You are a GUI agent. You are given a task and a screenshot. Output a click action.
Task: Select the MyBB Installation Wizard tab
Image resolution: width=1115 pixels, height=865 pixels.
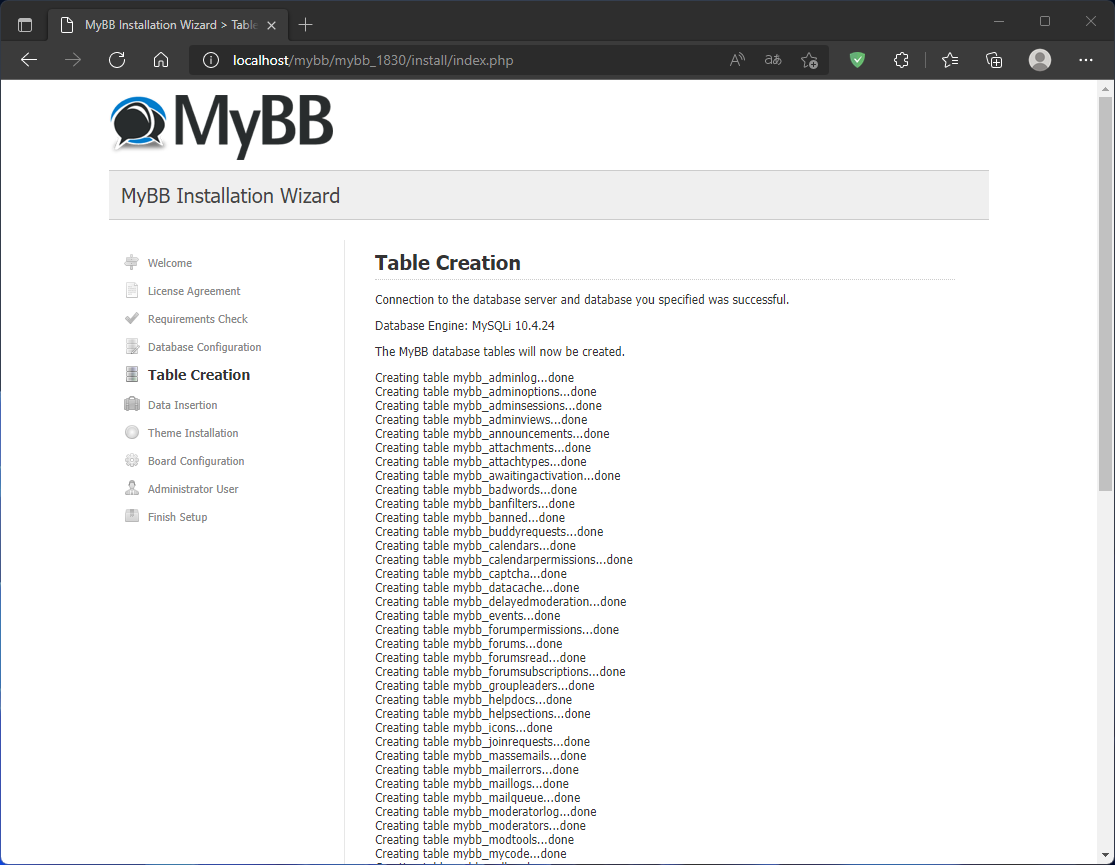point(167,25)
